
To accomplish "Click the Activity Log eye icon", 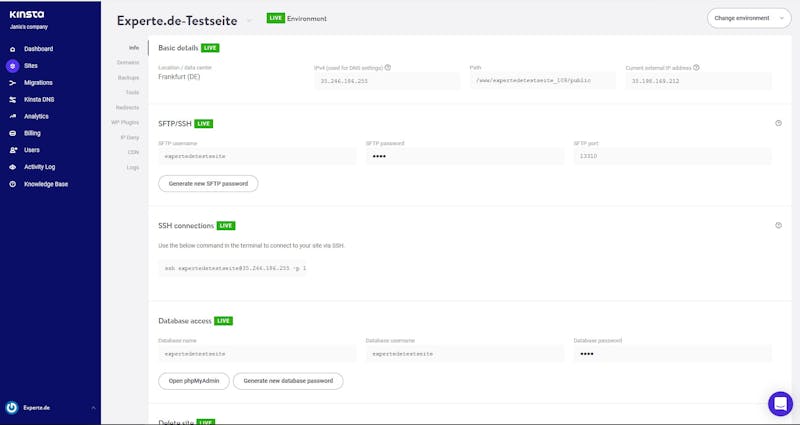I will [13, 167].
